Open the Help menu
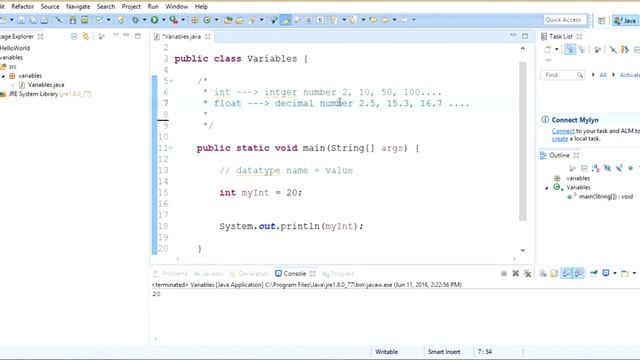Viewport: 640px width, 360px height. 201,7
